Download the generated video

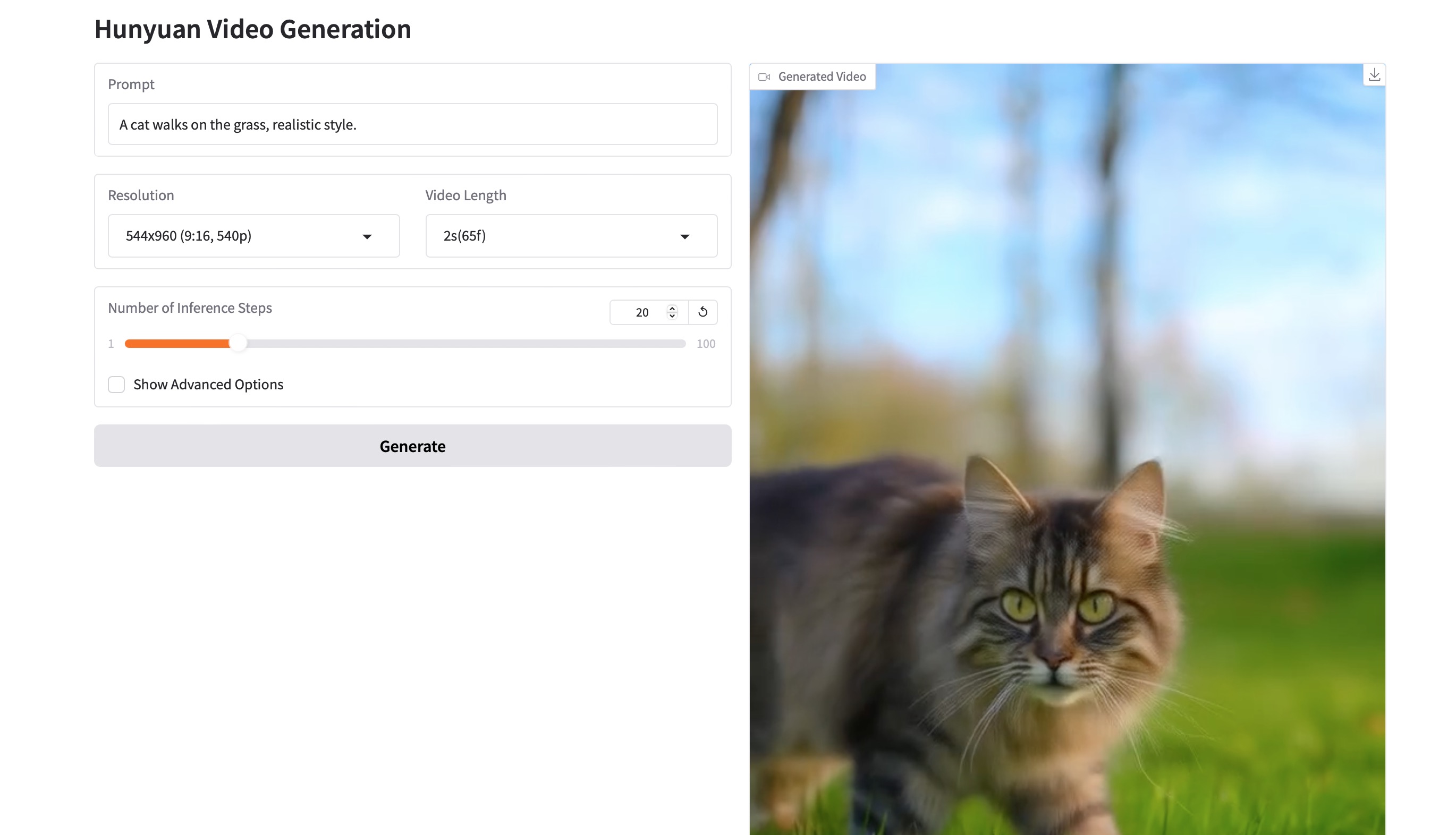[x=1374, y=75]
